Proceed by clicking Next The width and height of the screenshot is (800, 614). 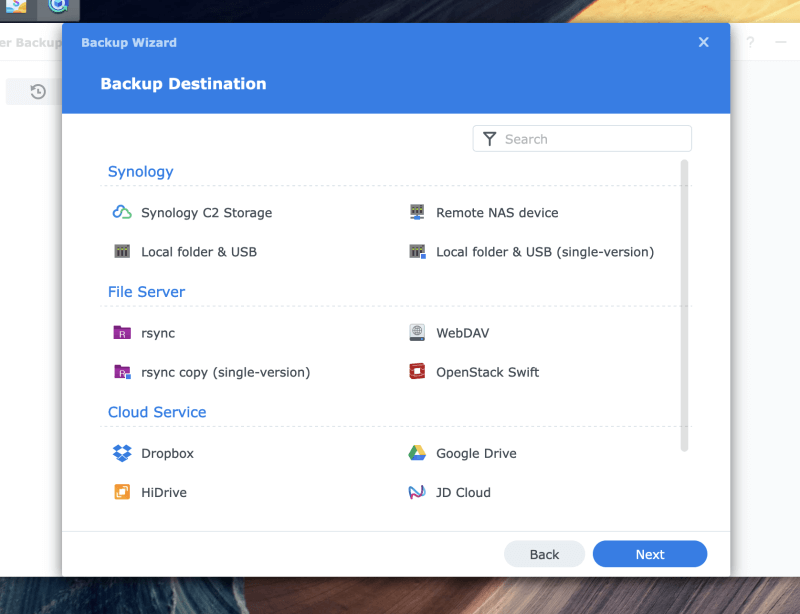point(649,553)
